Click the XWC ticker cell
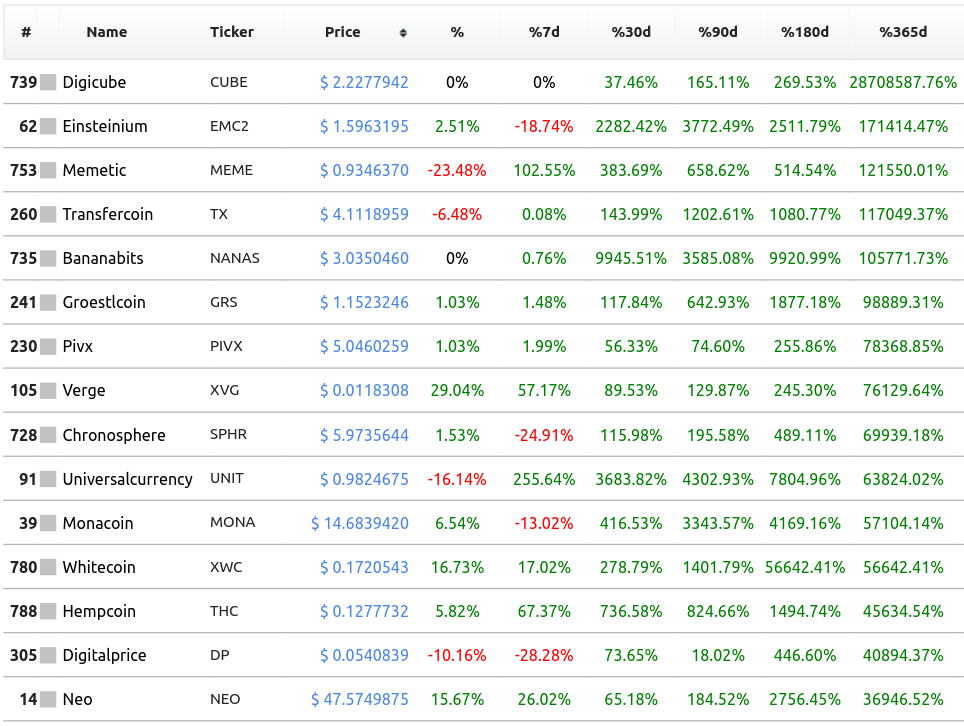This screenshot has height=726, width=964. [226, 567]
